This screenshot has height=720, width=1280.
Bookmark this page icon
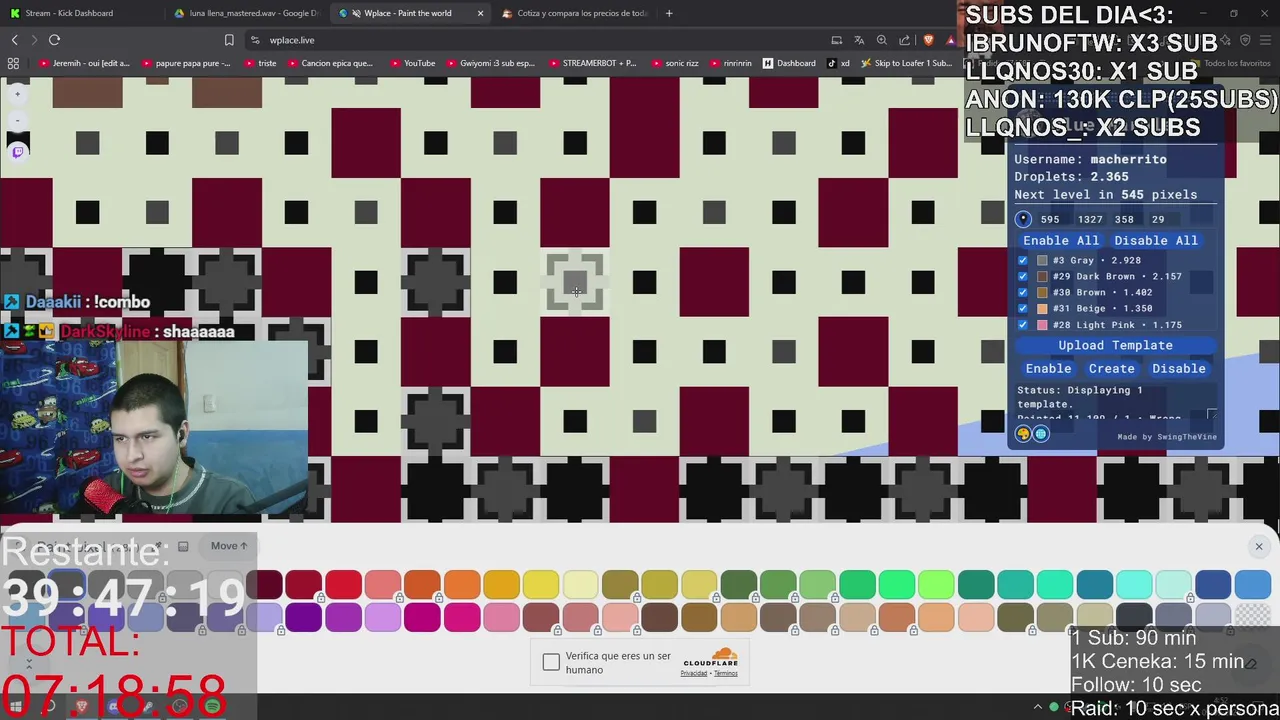[x=229, y=40]
